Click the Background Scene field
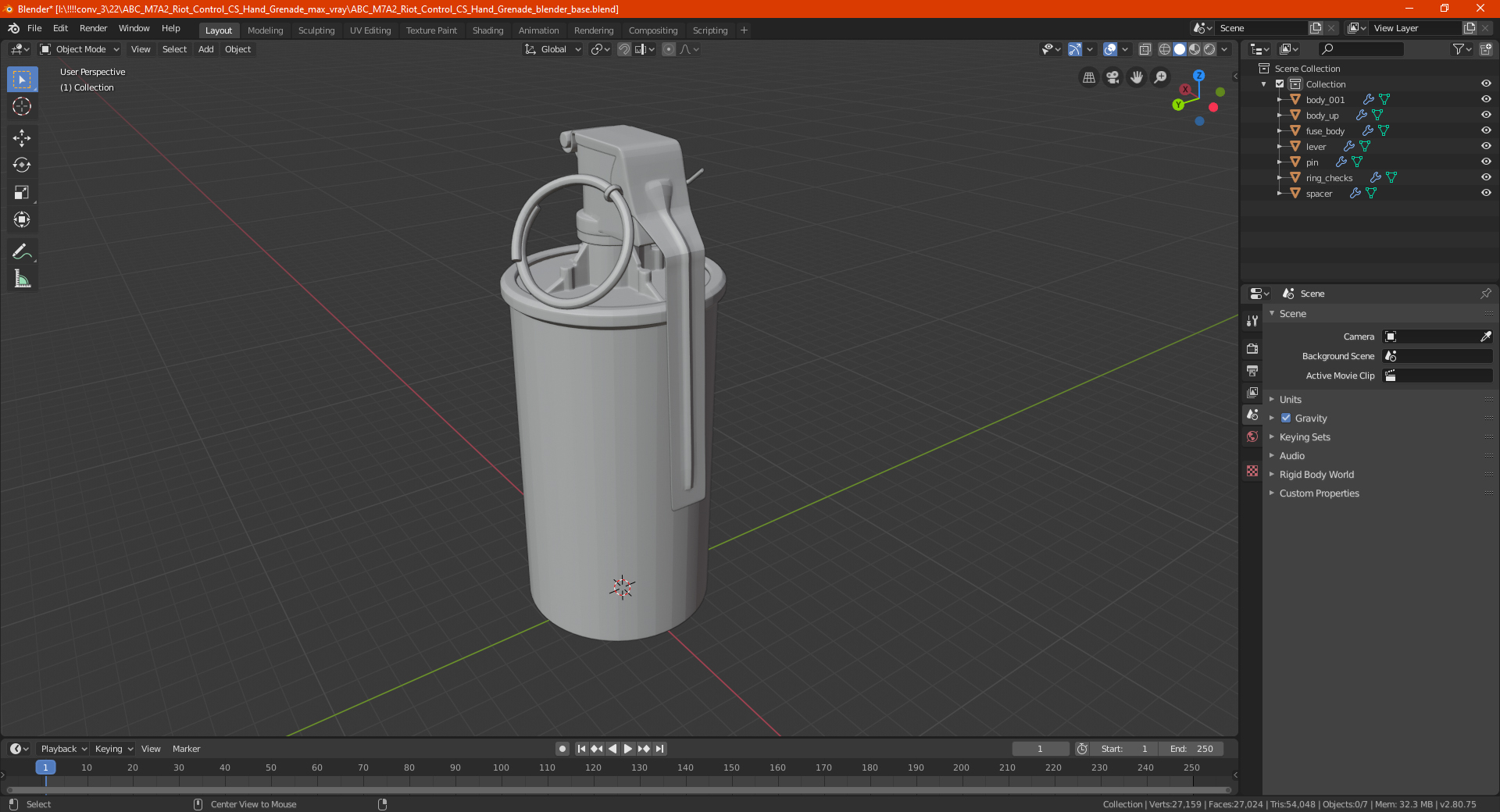This screenshot has width=1500, height=812. pyautogui.click(x=1437, y=356)
